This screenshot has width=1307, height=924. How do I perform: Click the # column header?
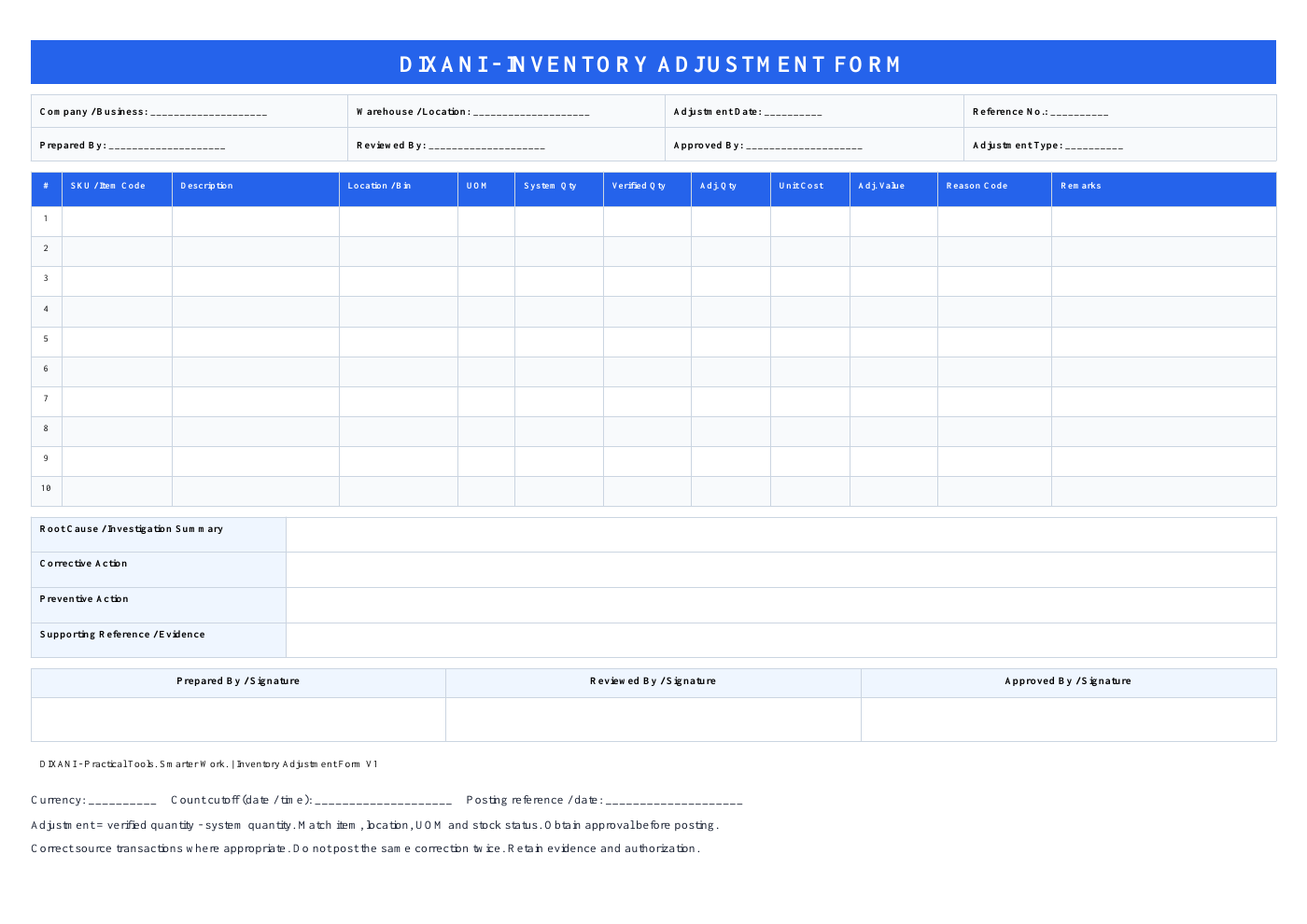tap(47, 189)
